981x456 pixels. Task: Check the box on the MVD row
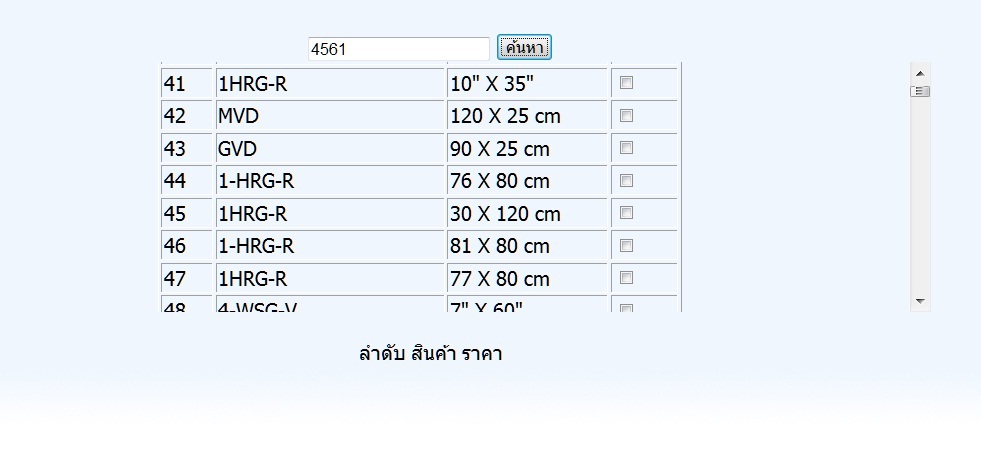point(627,116)
